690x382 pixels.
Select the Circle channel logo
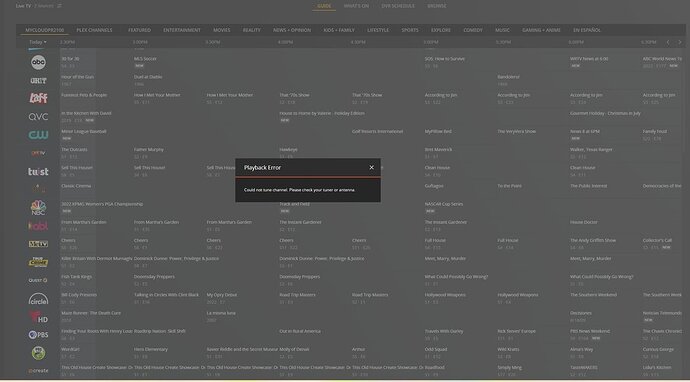(x=38, y=299)
